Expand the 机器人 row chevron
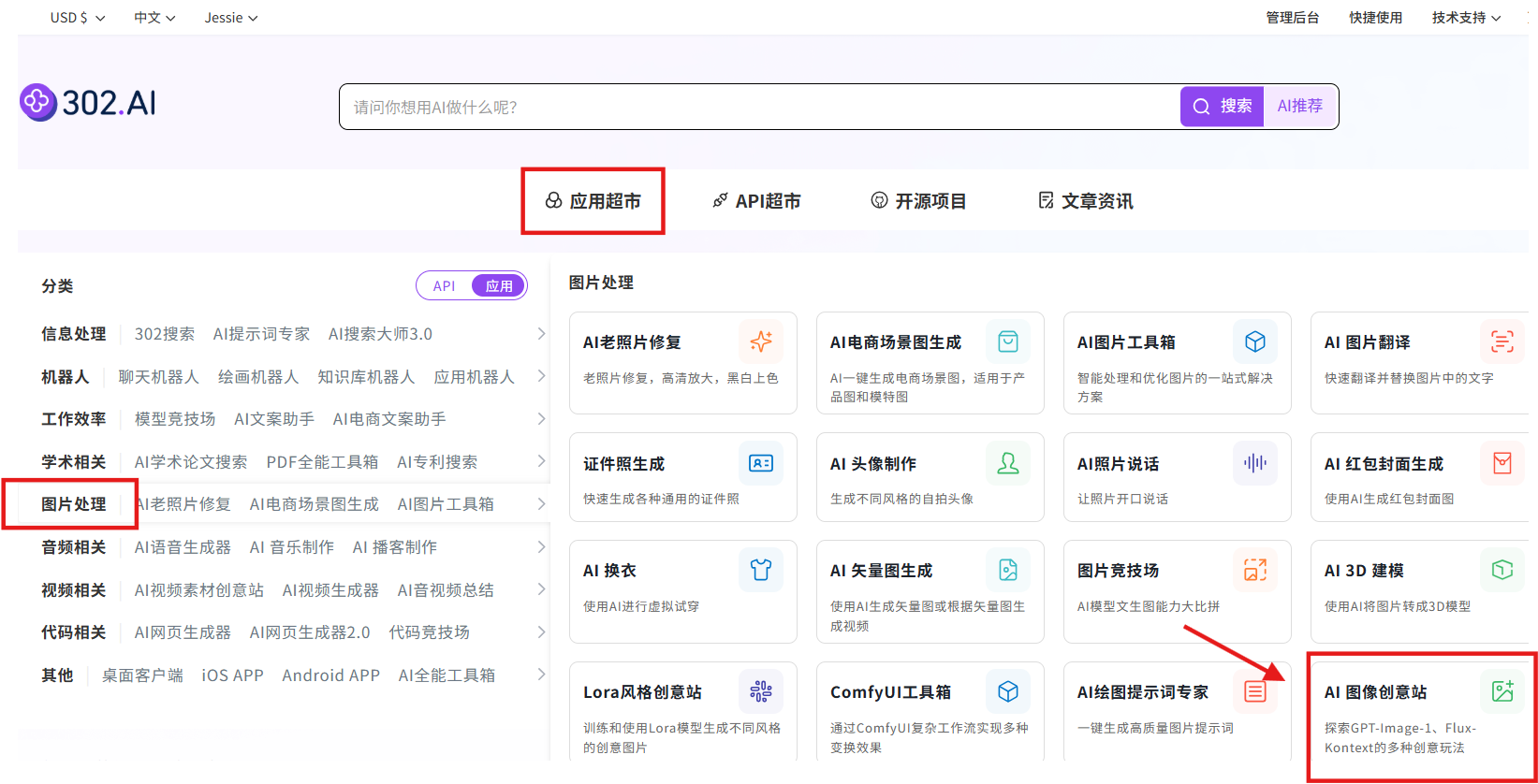The image size is (1538, 784). (541, 376)
